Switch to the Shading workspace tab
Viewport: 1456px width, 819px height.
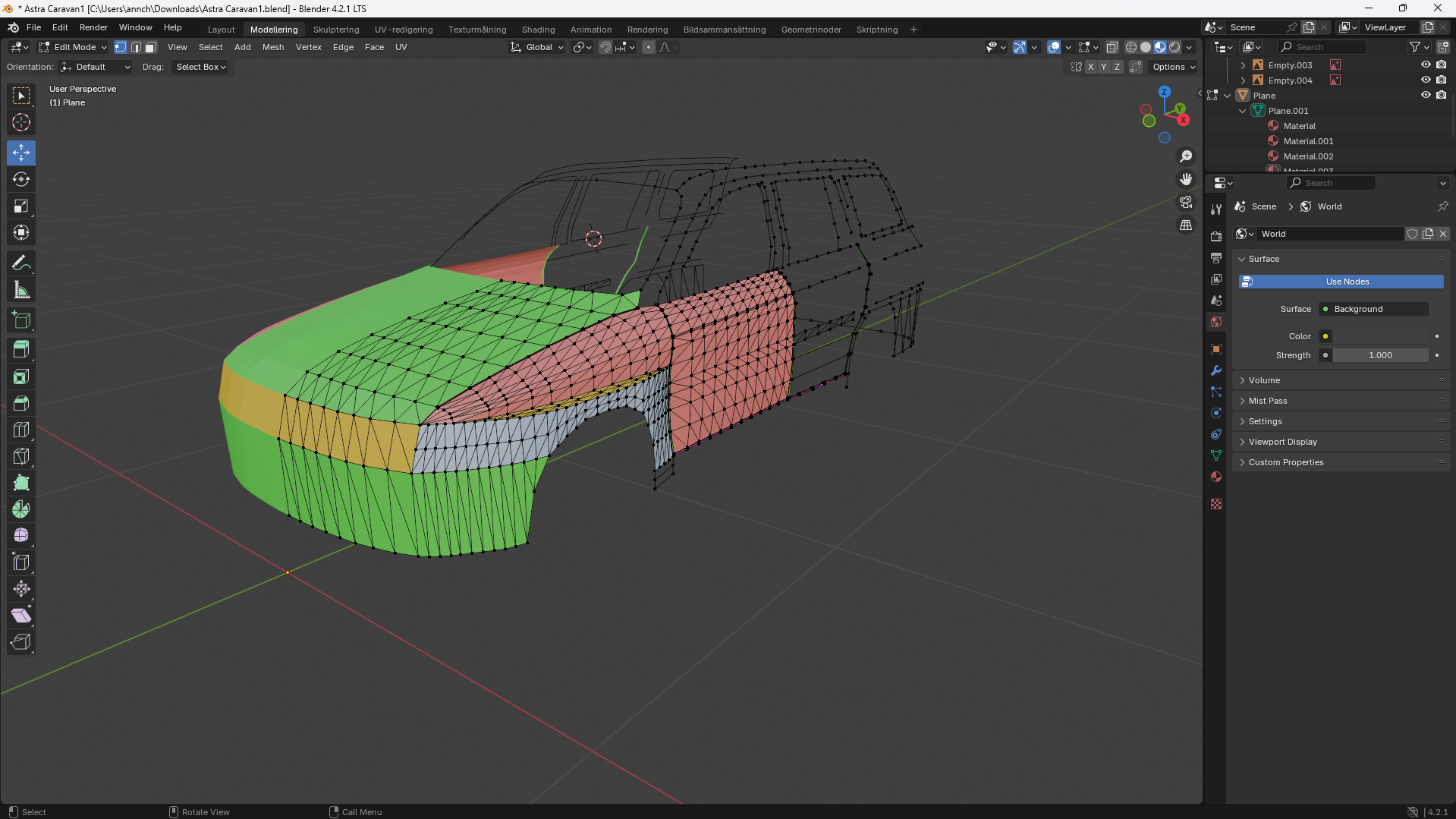(538, 30)
